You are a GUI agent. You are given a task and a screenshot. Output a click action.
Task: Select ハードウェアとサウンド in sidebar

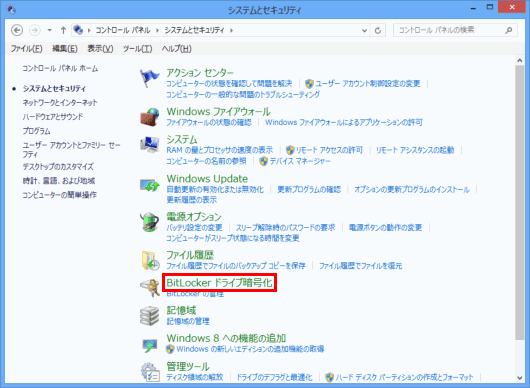(53, 117)
